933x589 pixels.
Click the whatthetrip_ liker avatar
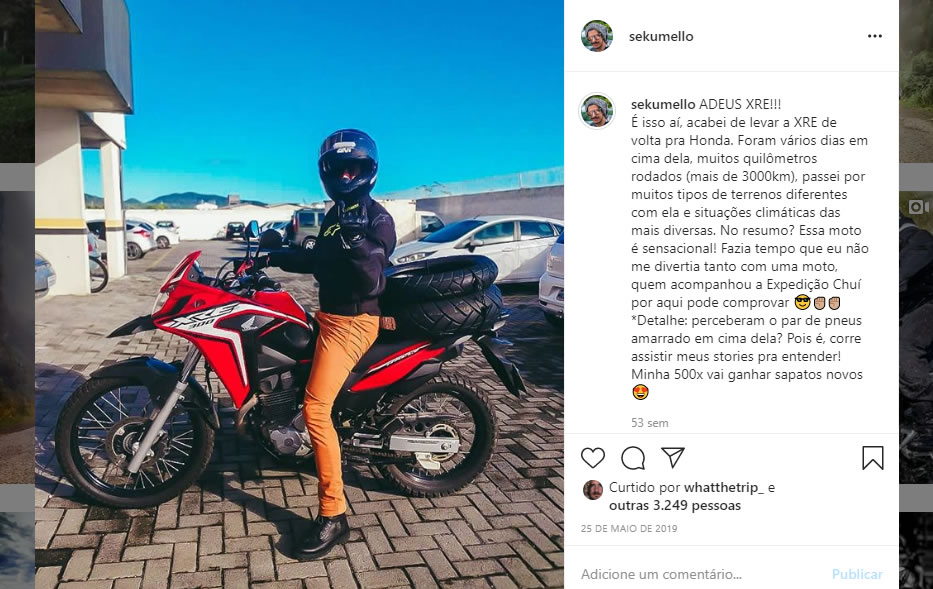(x=593, y=490)
